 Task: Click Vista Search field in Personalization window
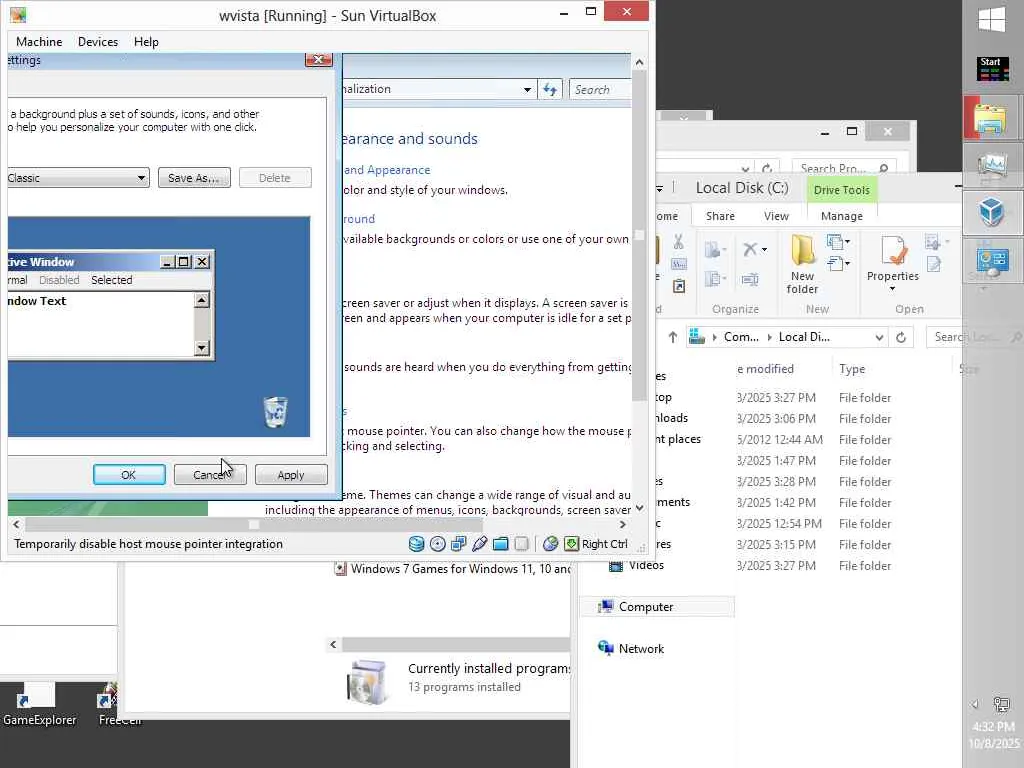[601, 89]
